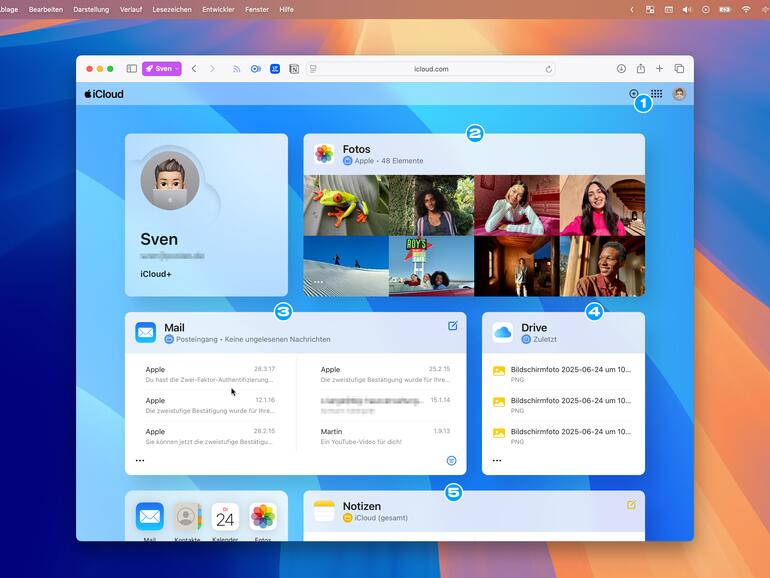The height and width of the screenshot is (578, 770).
Task: Open the Hilfe menu
Action: click(286, 9)
